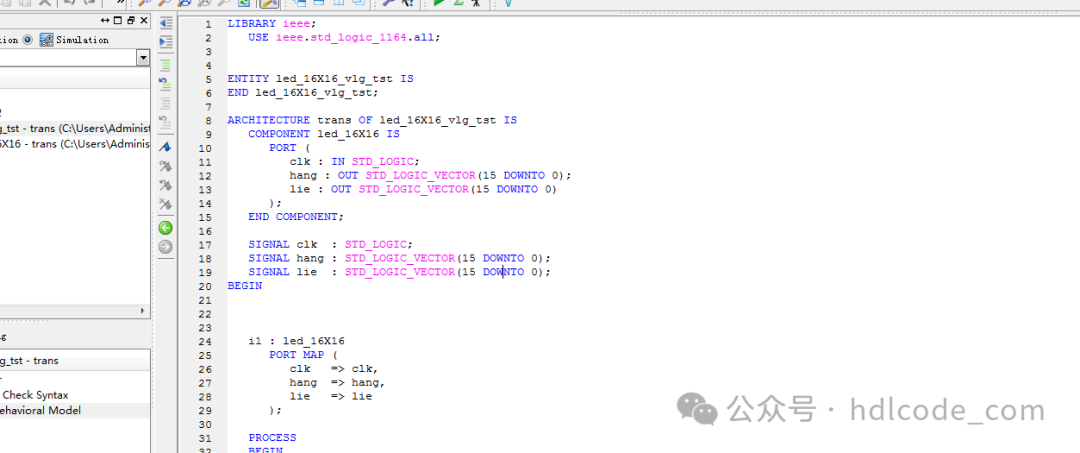Open the simulation type dropdown arrow

point(143,58)
